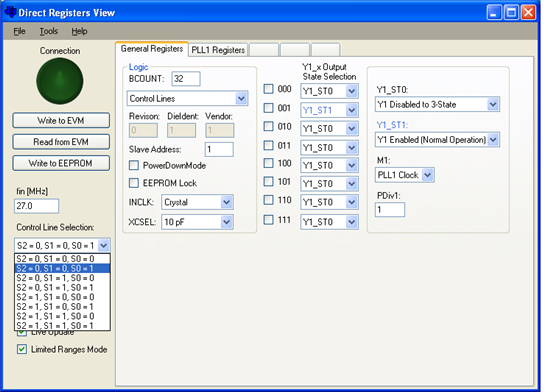This screenshot has width=550, height=392.
Task: Click the Write to EVM button
Action: point(61,120)
